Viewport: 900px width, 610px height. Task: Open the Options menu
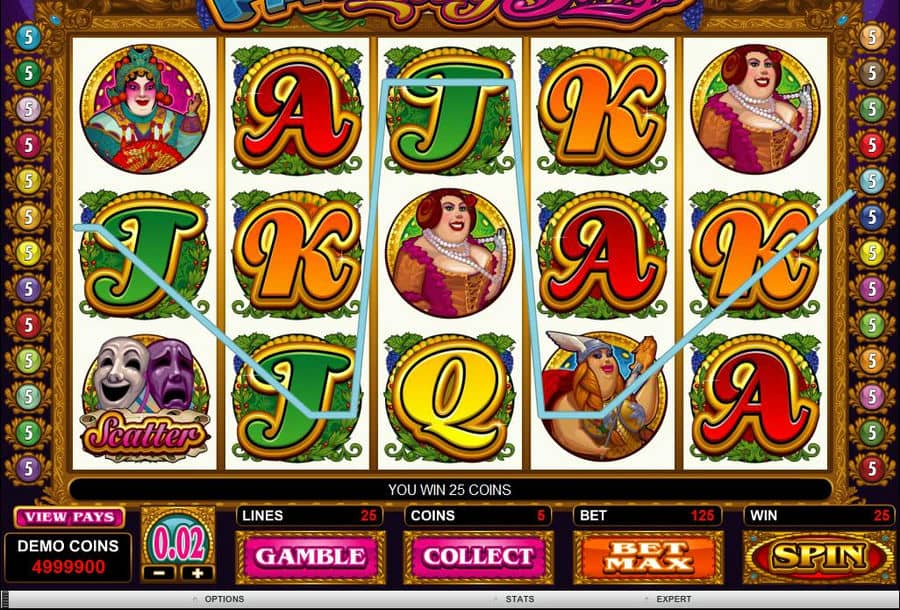tap(224, 599)
